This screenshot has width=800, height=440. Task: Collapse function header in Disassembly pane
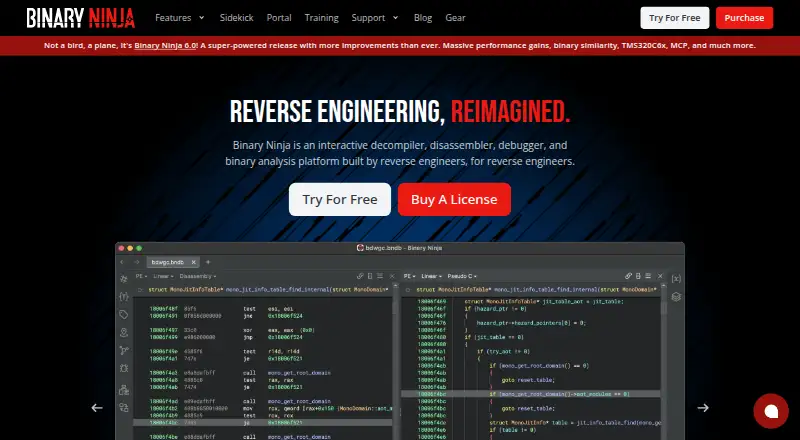point(140,290)
